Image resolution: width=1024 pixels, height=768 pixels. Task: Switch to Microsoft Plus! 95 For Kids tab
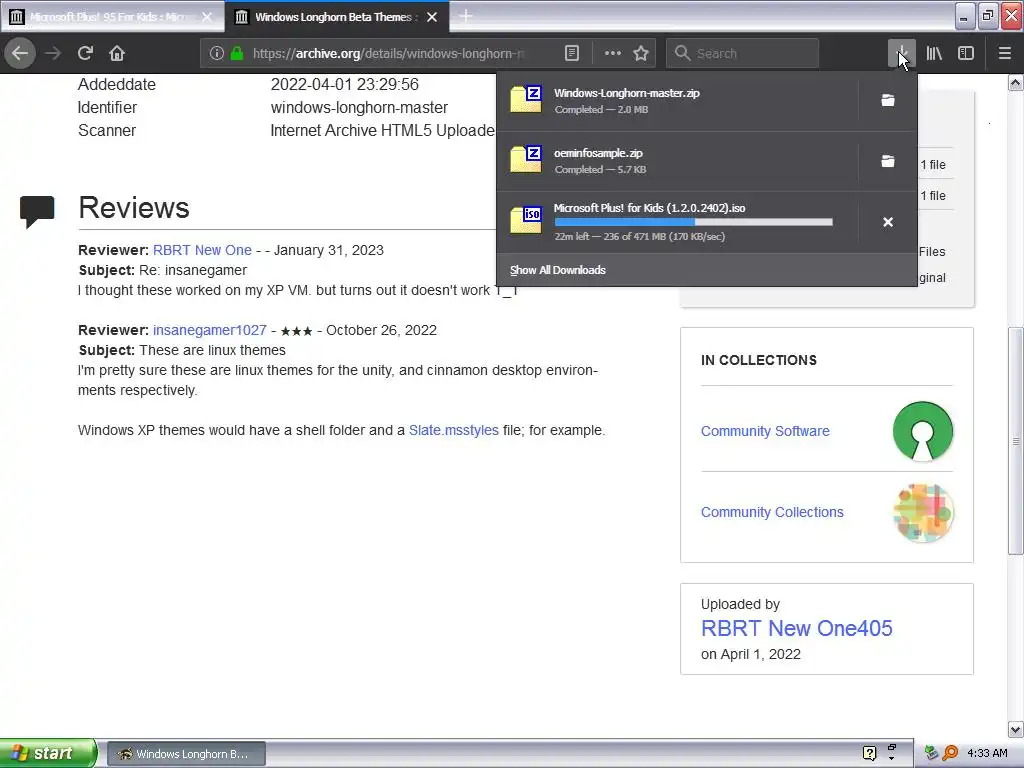tap(112, 17)
